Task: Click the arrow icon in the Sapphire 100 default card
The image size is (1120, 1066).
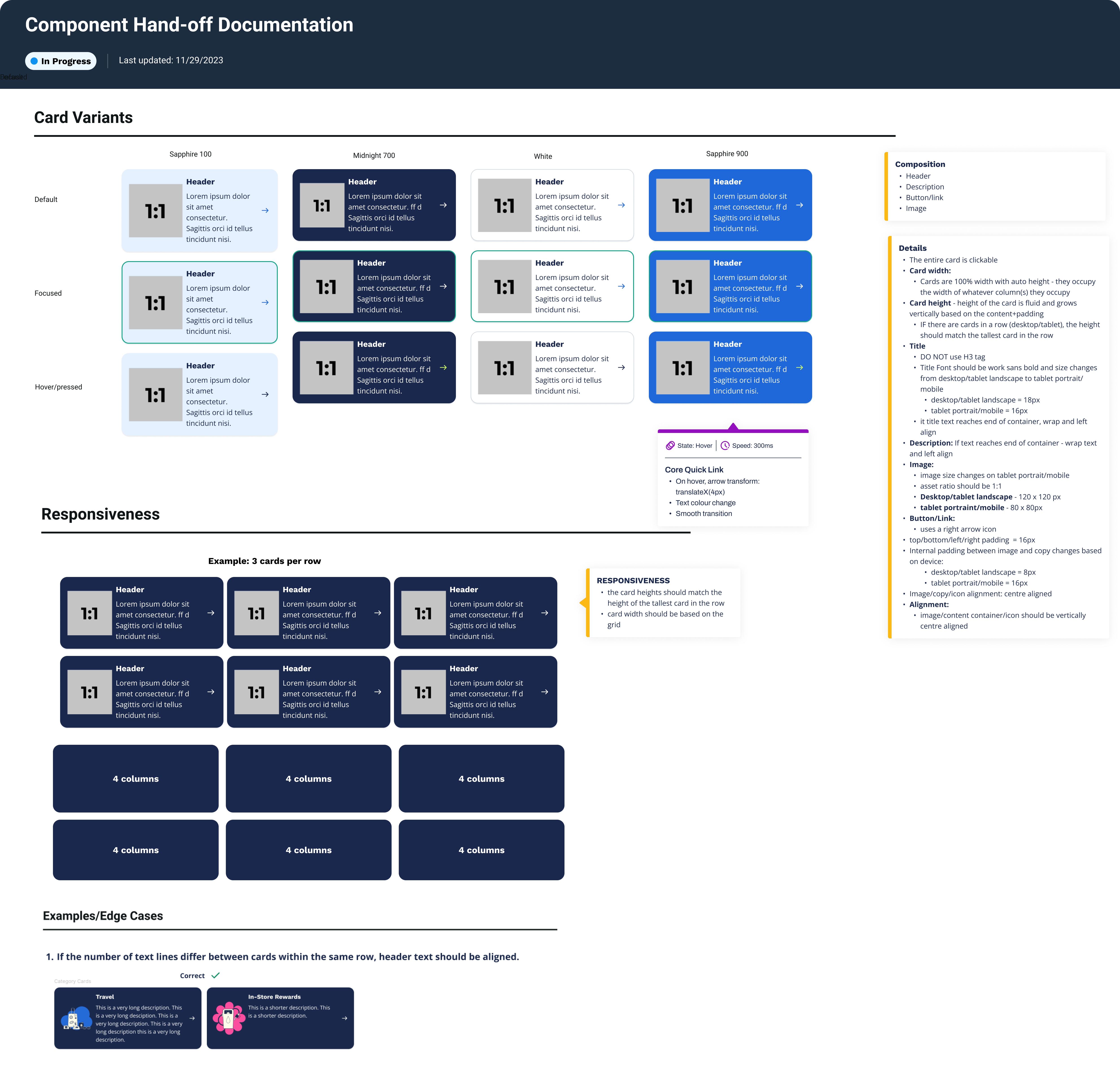Action: pos(265,210)
